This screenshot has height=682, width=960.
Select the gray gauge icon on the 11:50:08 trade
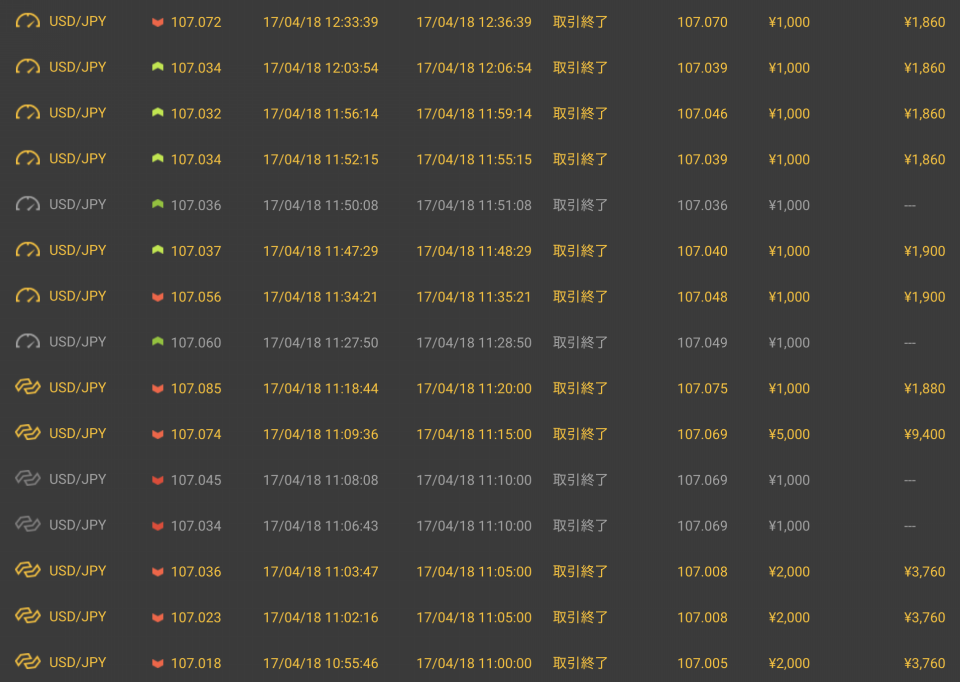point(28,204)
